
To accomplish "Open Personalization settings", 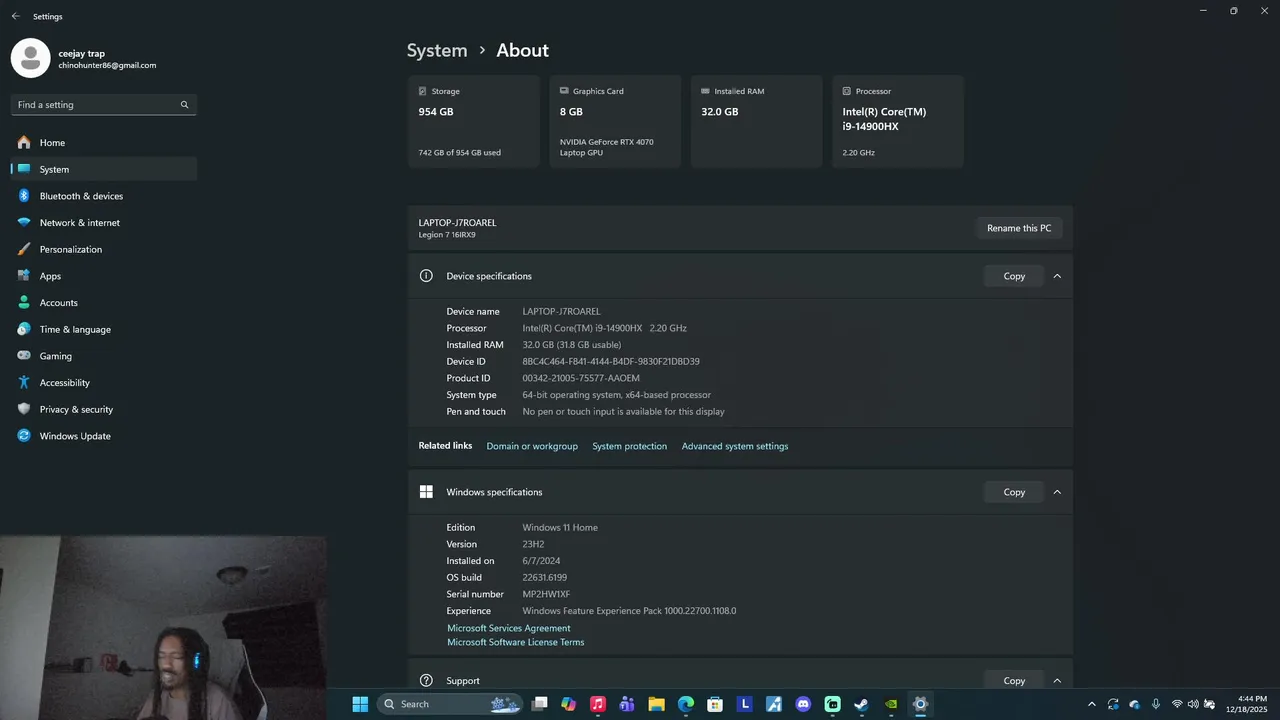I will pos(104,249).
